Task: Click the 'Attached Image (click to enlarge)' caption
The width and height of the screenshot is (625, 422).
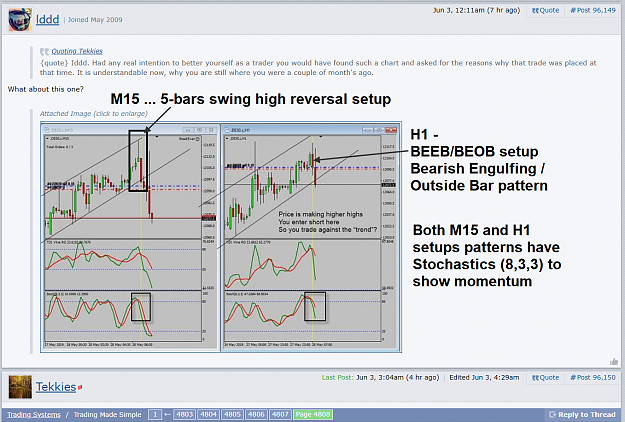Action: coord(94,114)
